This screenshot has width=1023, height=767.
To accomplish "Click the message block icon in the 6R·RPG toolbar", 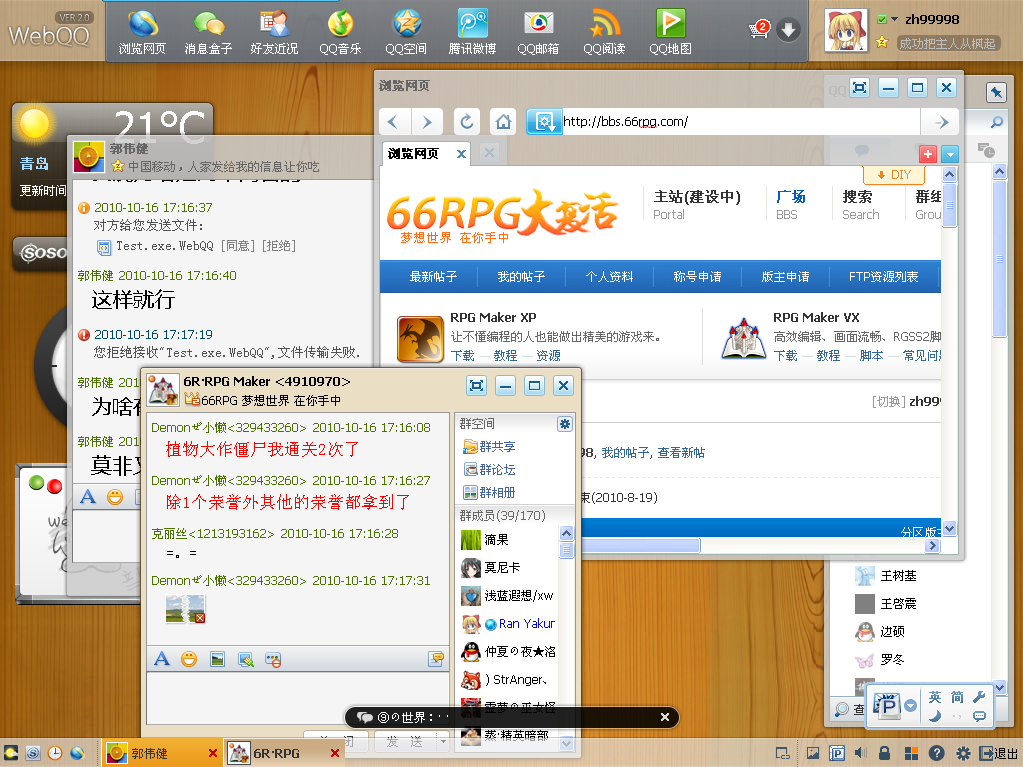I will [x=273, y=659].
